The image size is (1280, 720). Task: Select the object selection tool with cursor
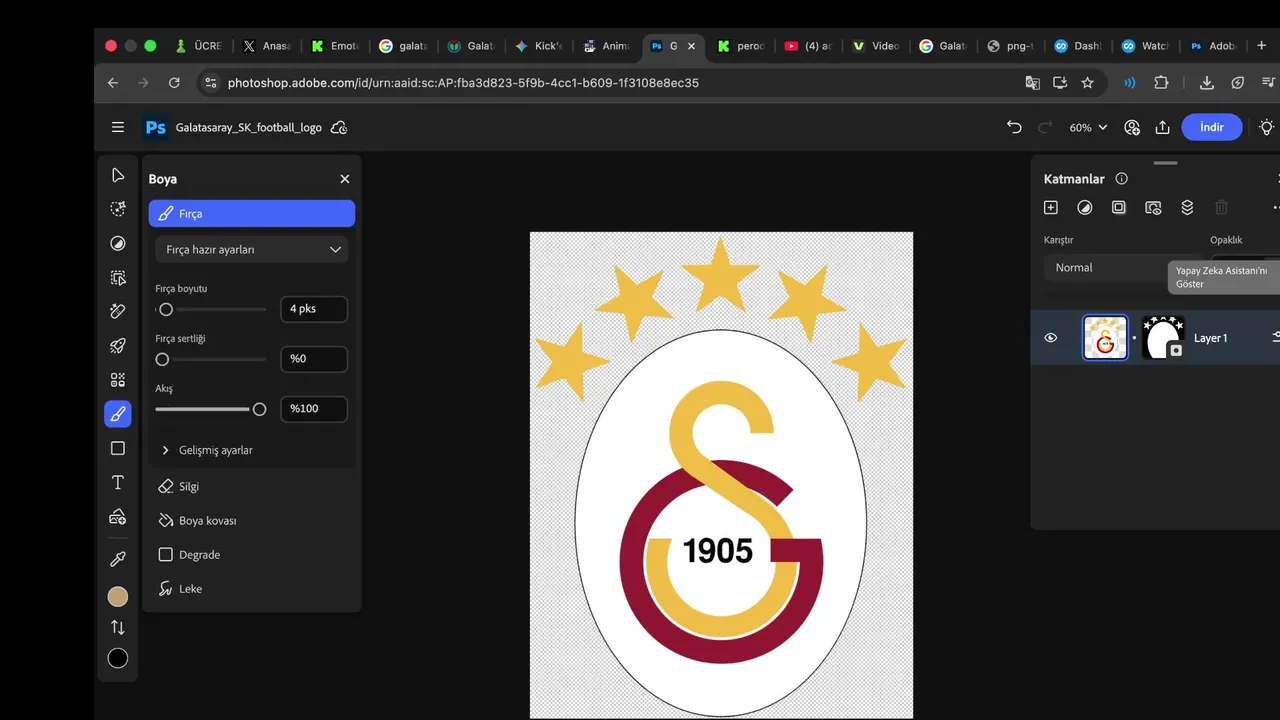(x=118, y=278)
